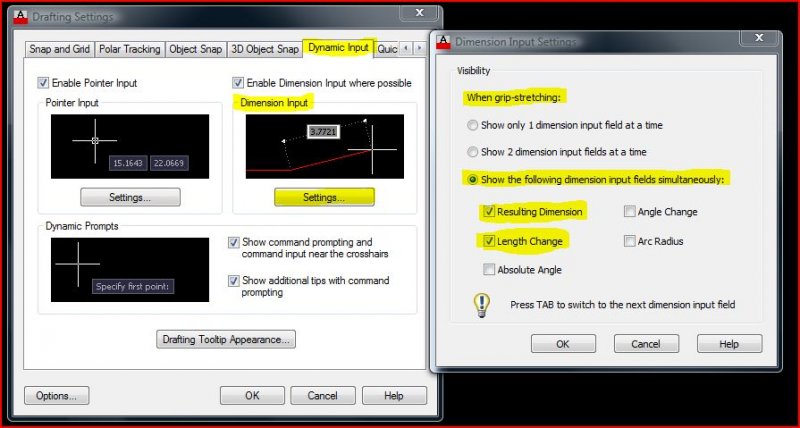Open Drafting Tooltip Appearance dialog

(226, 340)
